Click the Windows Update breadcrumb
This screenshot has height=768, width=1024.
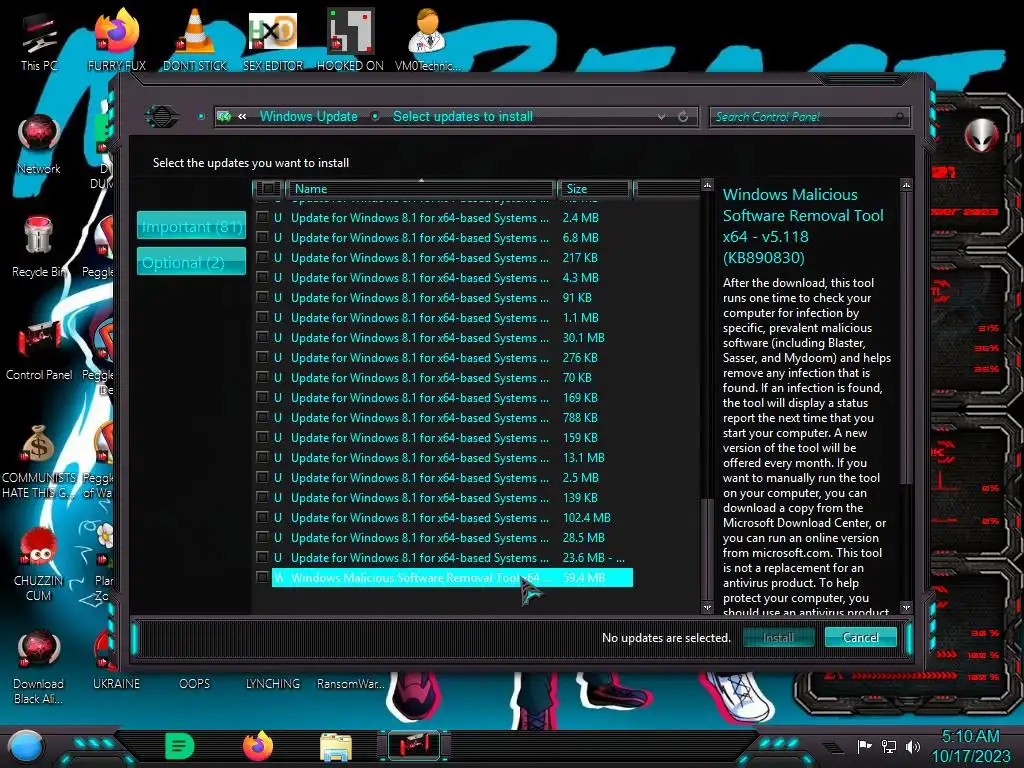[309, 117]
